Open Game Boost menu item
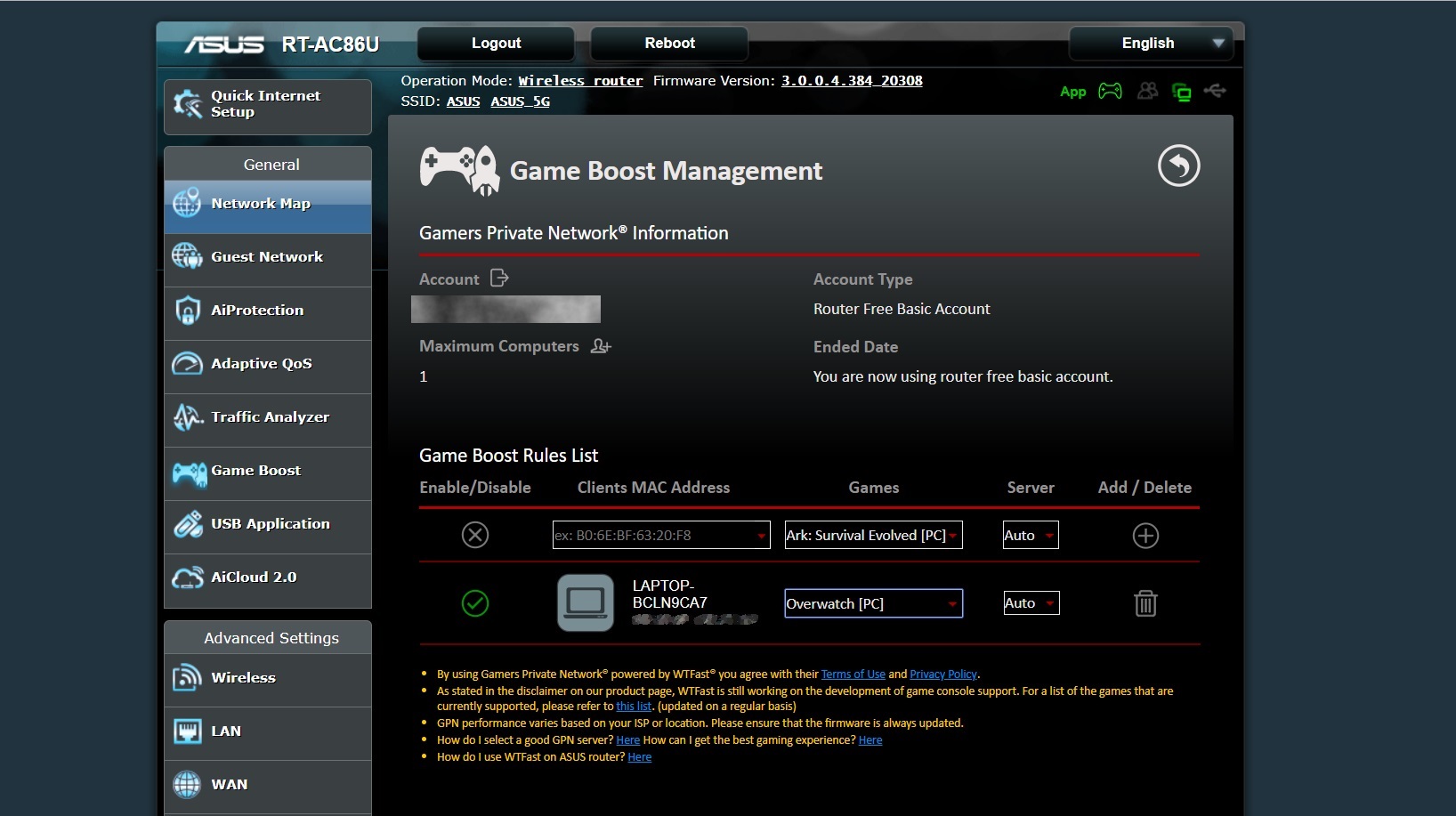Viewport: 1456px width, 816px height. coord(268,473)
